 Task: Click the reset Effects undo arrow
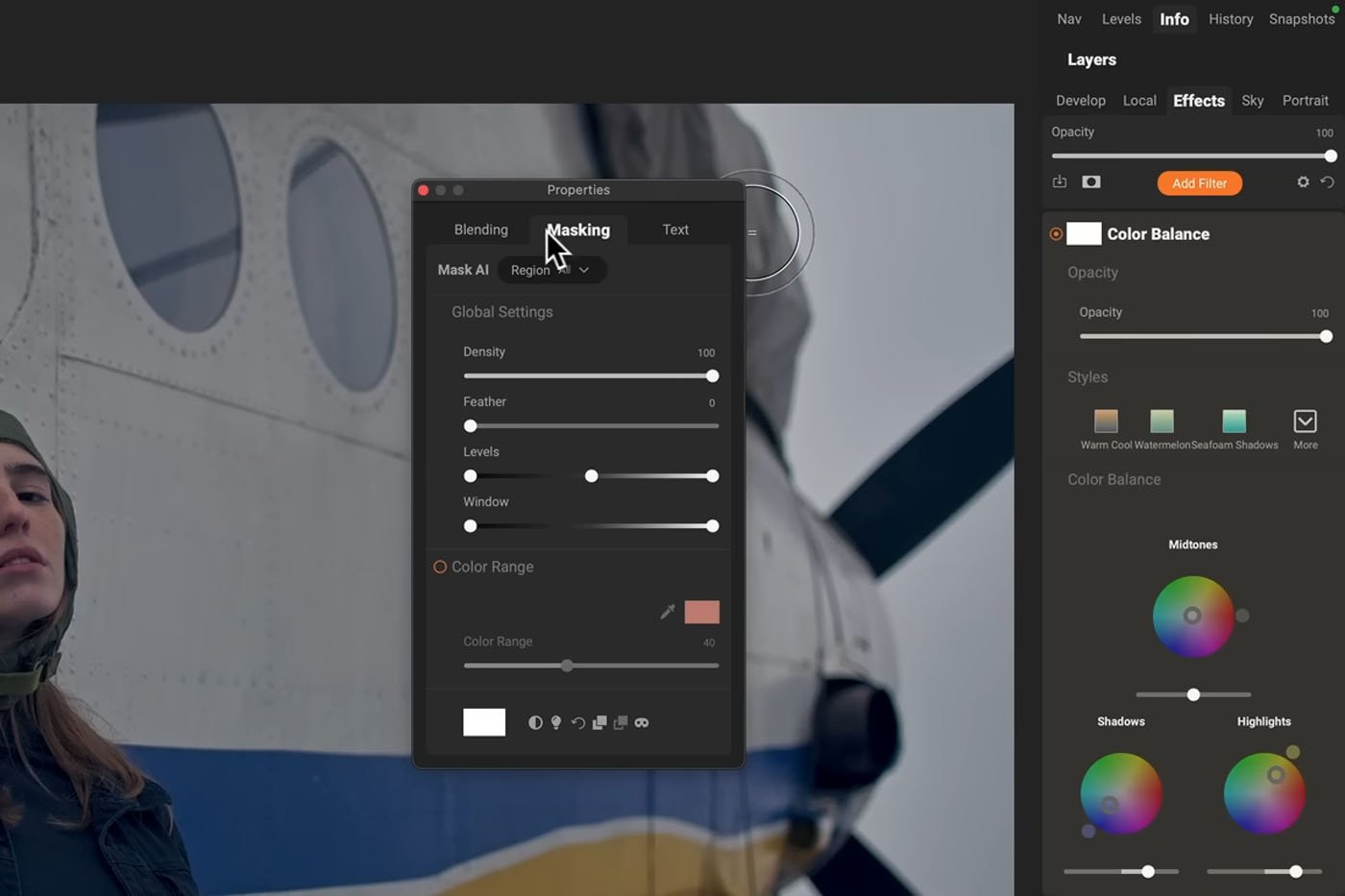tap(1327, 182)
